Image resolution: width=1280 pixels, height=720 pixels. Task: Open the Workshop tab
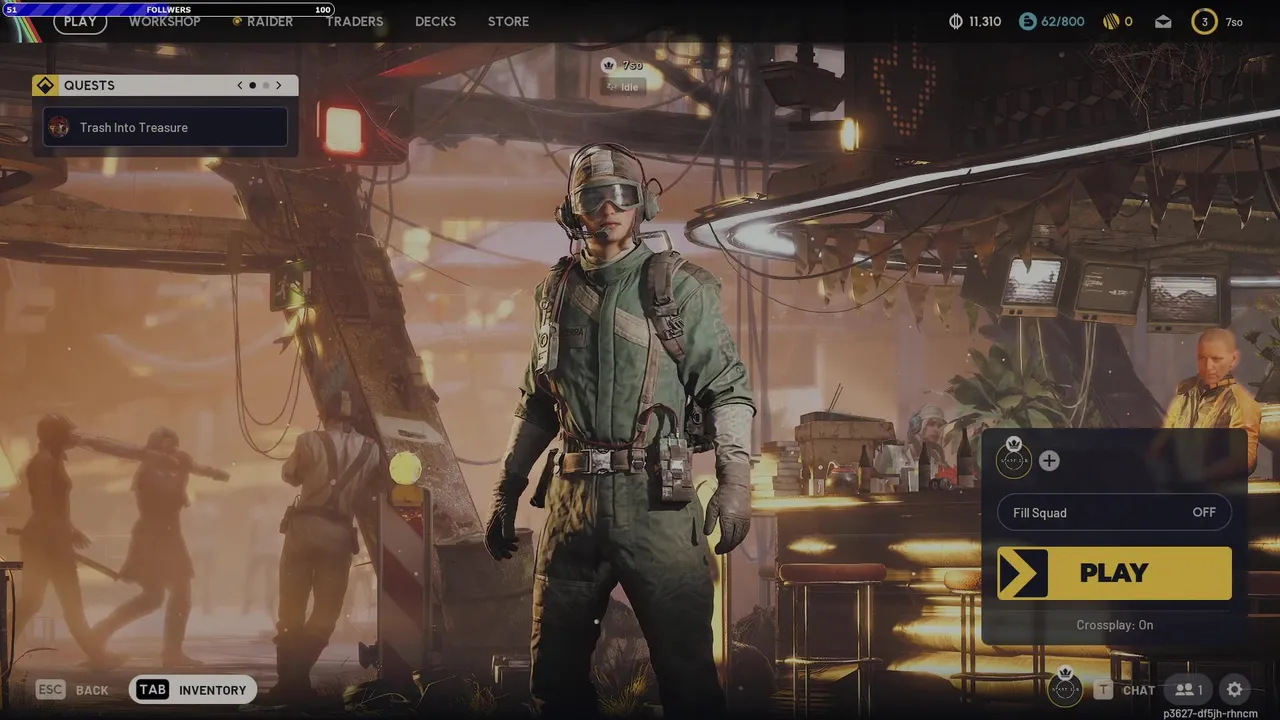(164, 21)
